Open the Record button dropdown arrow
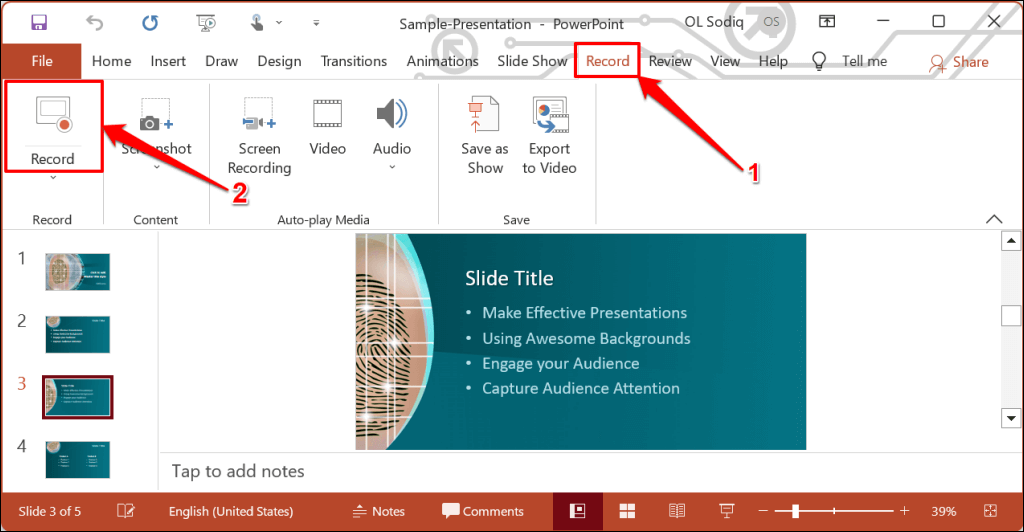1024x532 pixels. pos(52,178)
